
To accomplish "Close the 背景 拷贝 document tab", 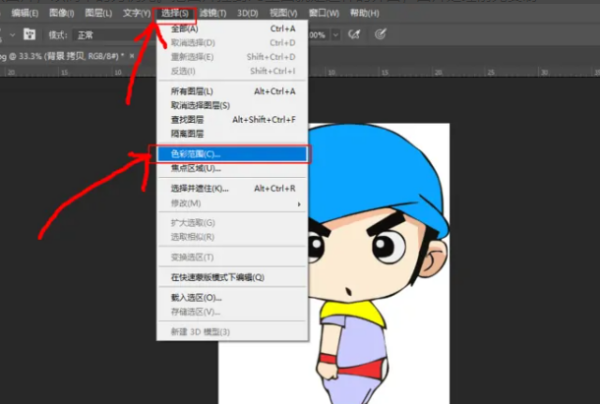I will click(x=132, y=56).
